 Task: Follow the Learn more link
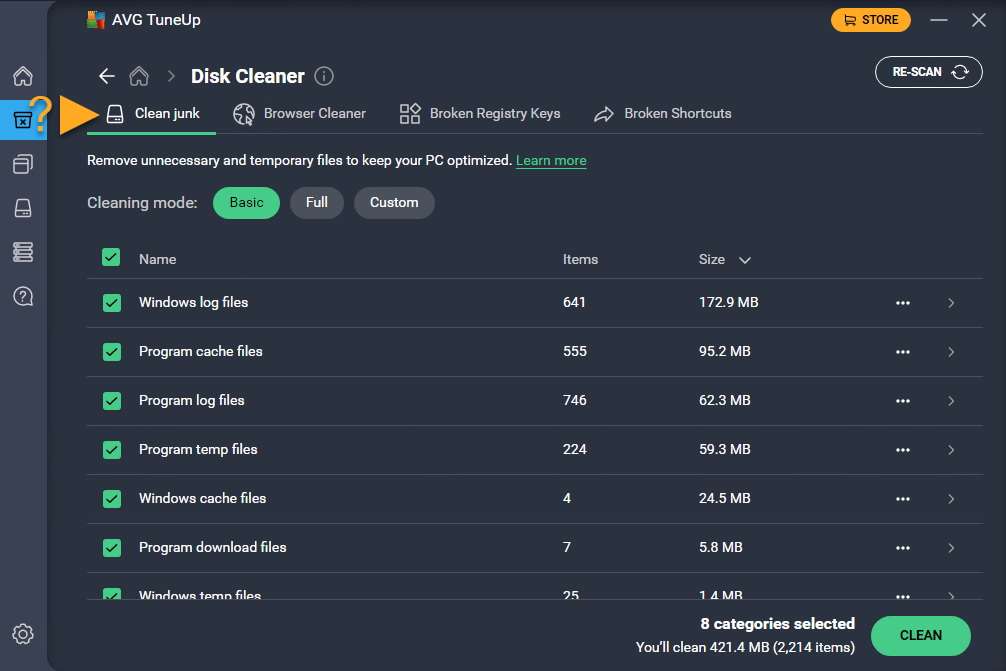pos(551,161)
